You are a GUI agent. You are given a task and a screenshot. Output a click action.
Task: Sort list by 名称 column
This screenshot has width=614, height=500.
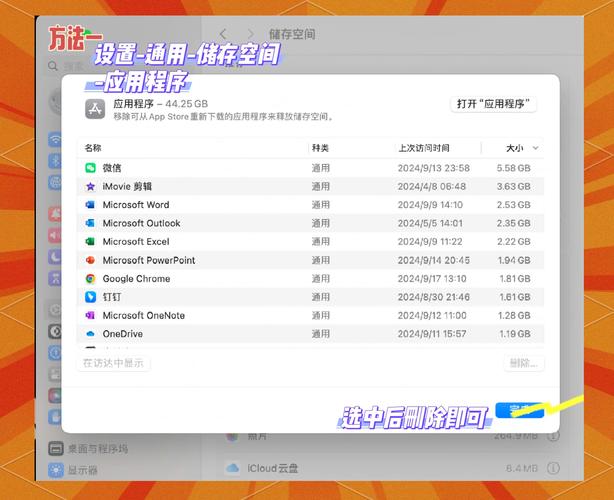pos(93,148)
